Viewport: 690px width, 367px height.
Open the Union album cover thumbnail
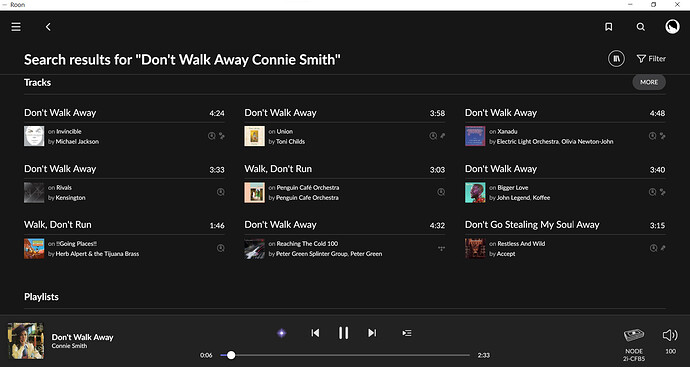click(x=254, y=136)
